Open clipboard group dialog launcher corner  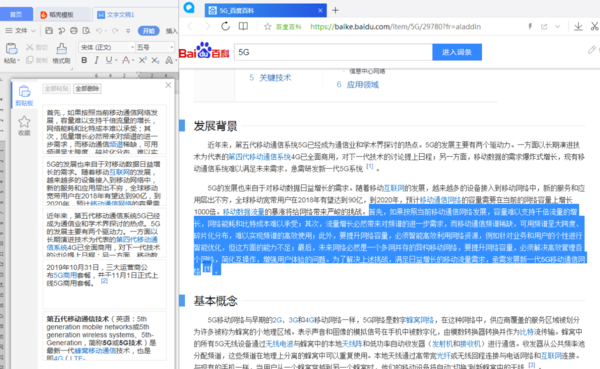coord(72,69)
